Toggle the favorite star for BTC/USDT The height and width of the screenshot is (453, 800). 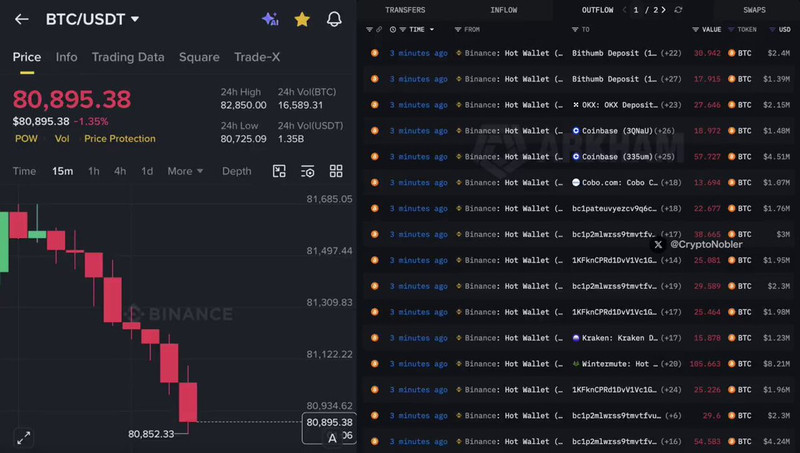click(x=302, y=19)
